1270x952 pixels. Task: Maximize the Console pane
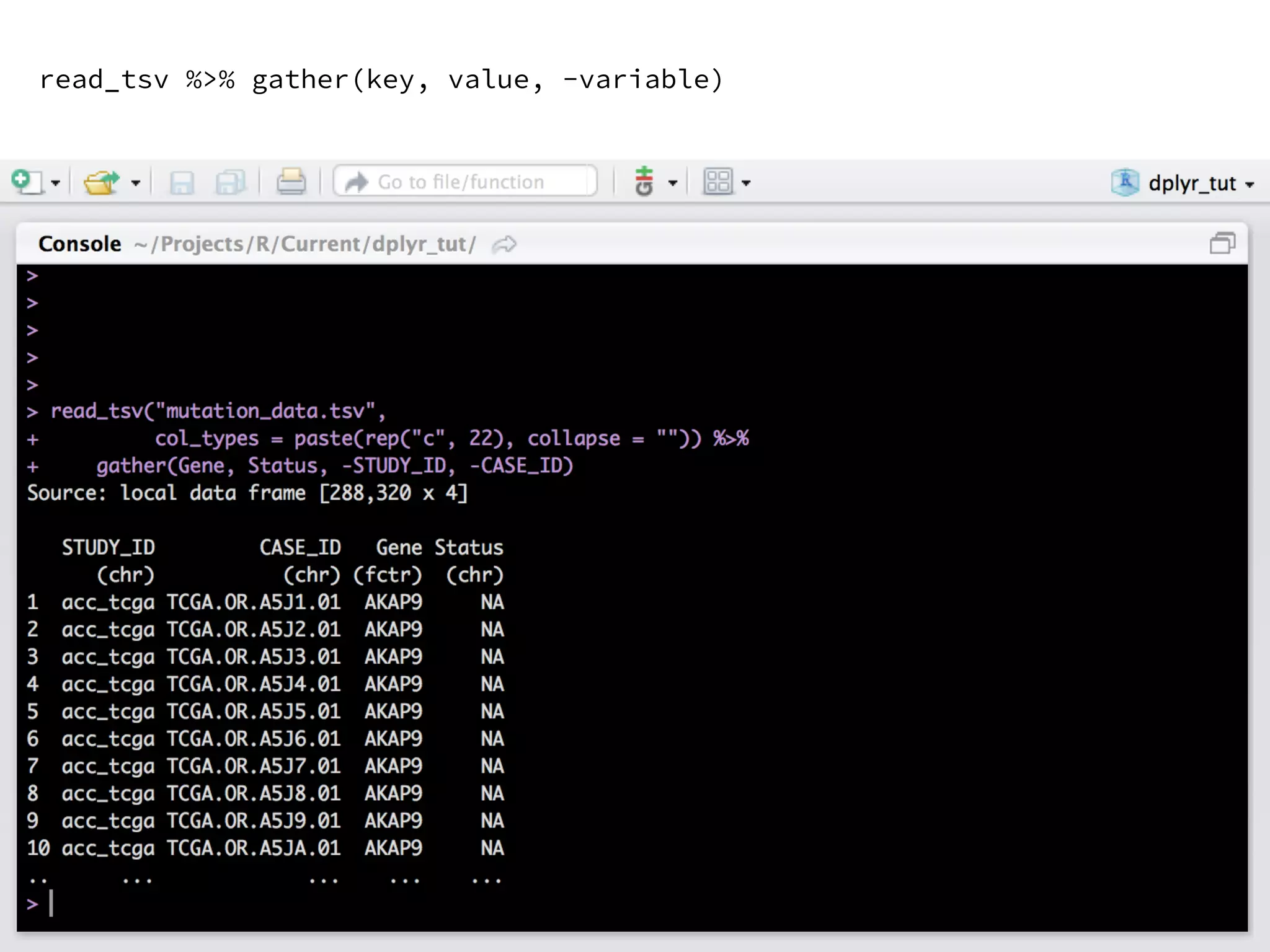[x=1222, y=243]
